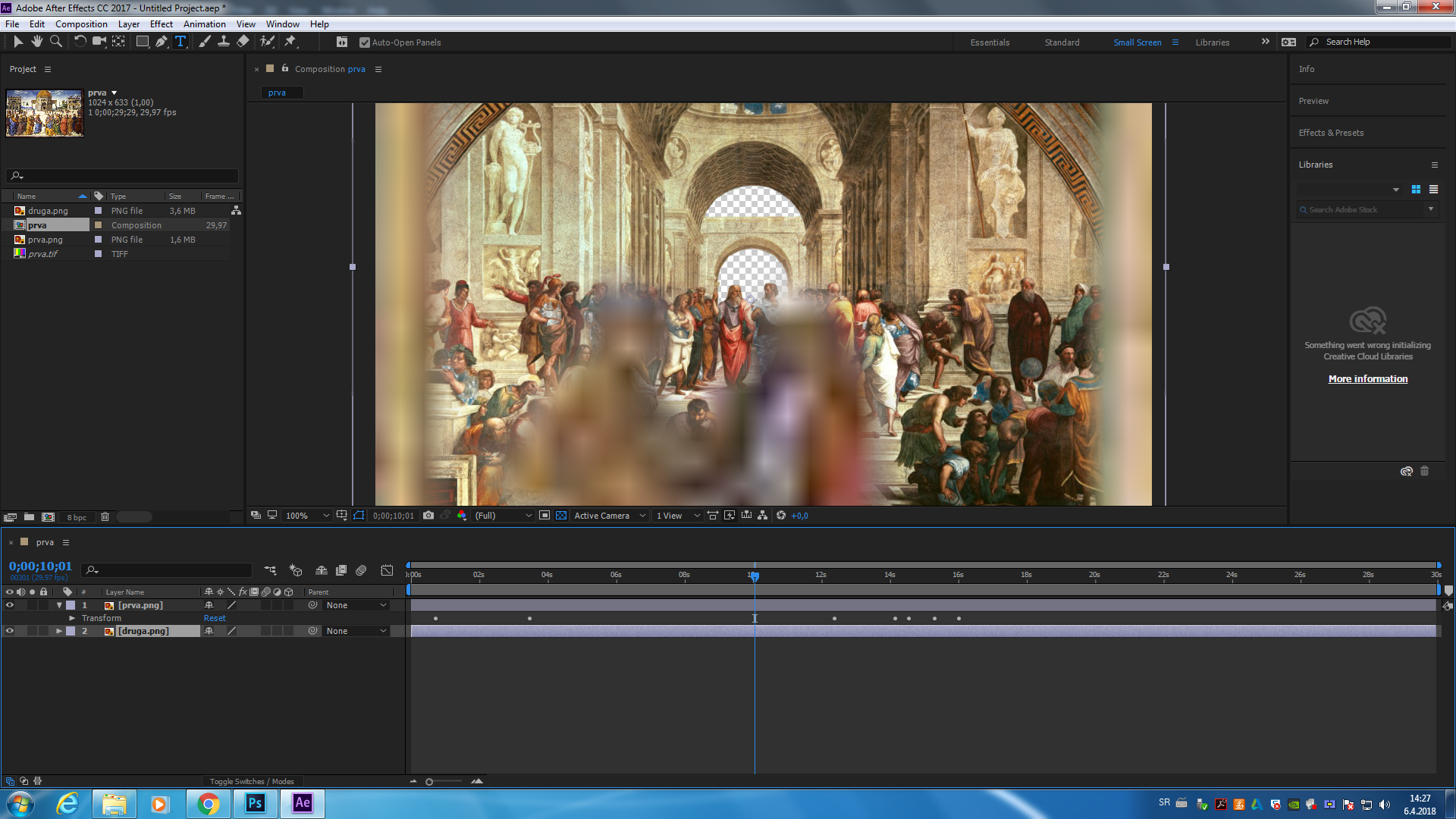Select the Roto Brush tool
Image resolution: width=1456 pixels, height=819 pixels.
(267, 42)
